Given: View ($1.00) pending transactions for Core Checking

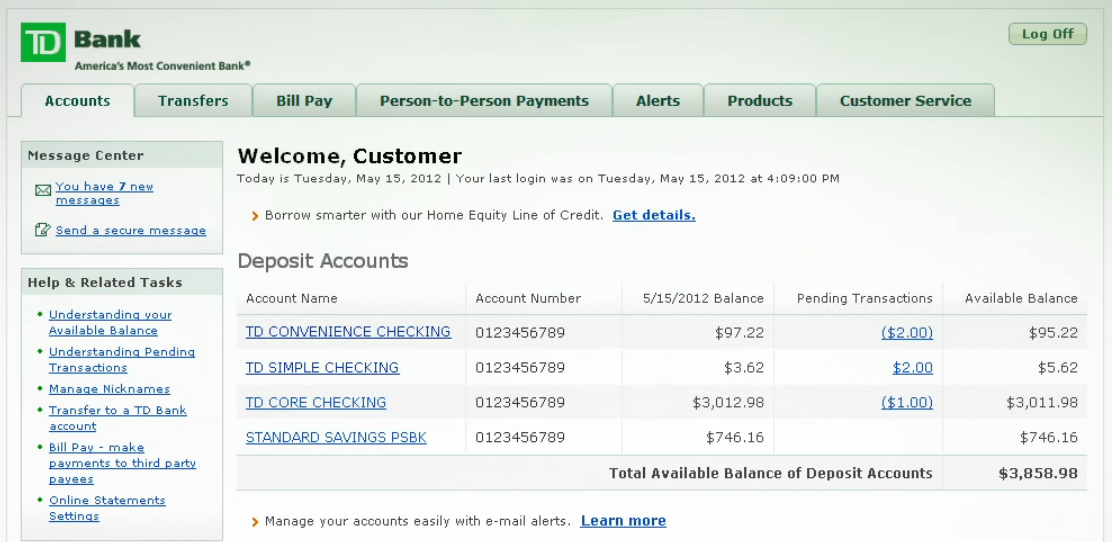Looking at the screenshot, I should coord(907,402).
